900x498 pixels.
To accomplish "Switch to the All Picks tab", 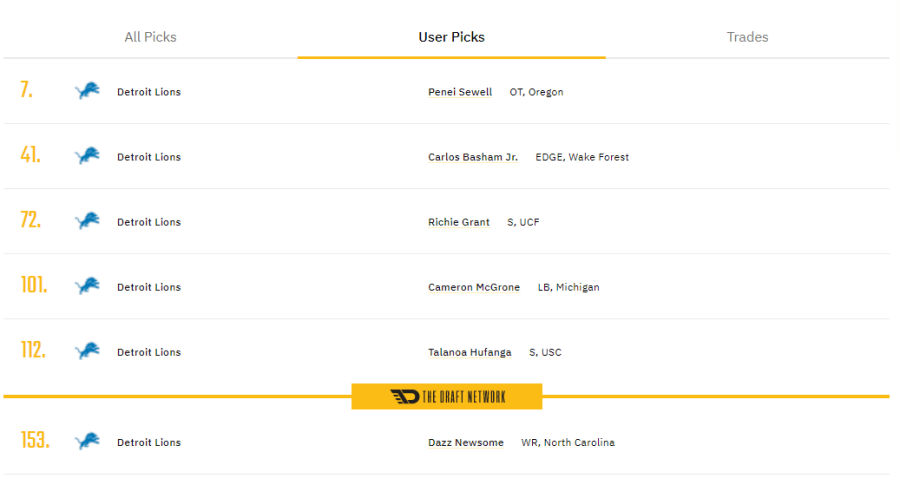I will point(150,37).
